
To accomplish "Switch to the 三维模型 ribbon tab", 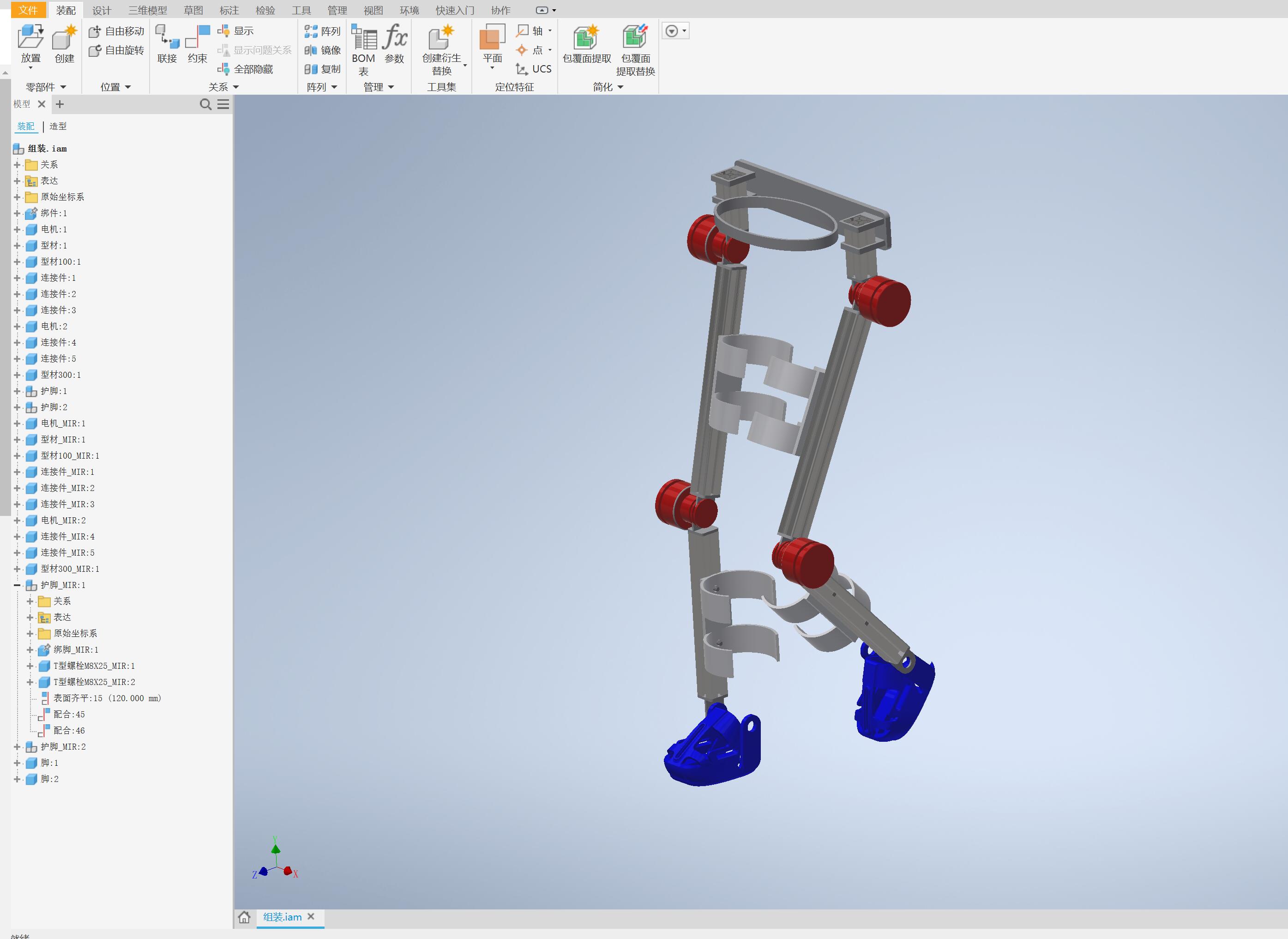I will click(x=147, y=10).
